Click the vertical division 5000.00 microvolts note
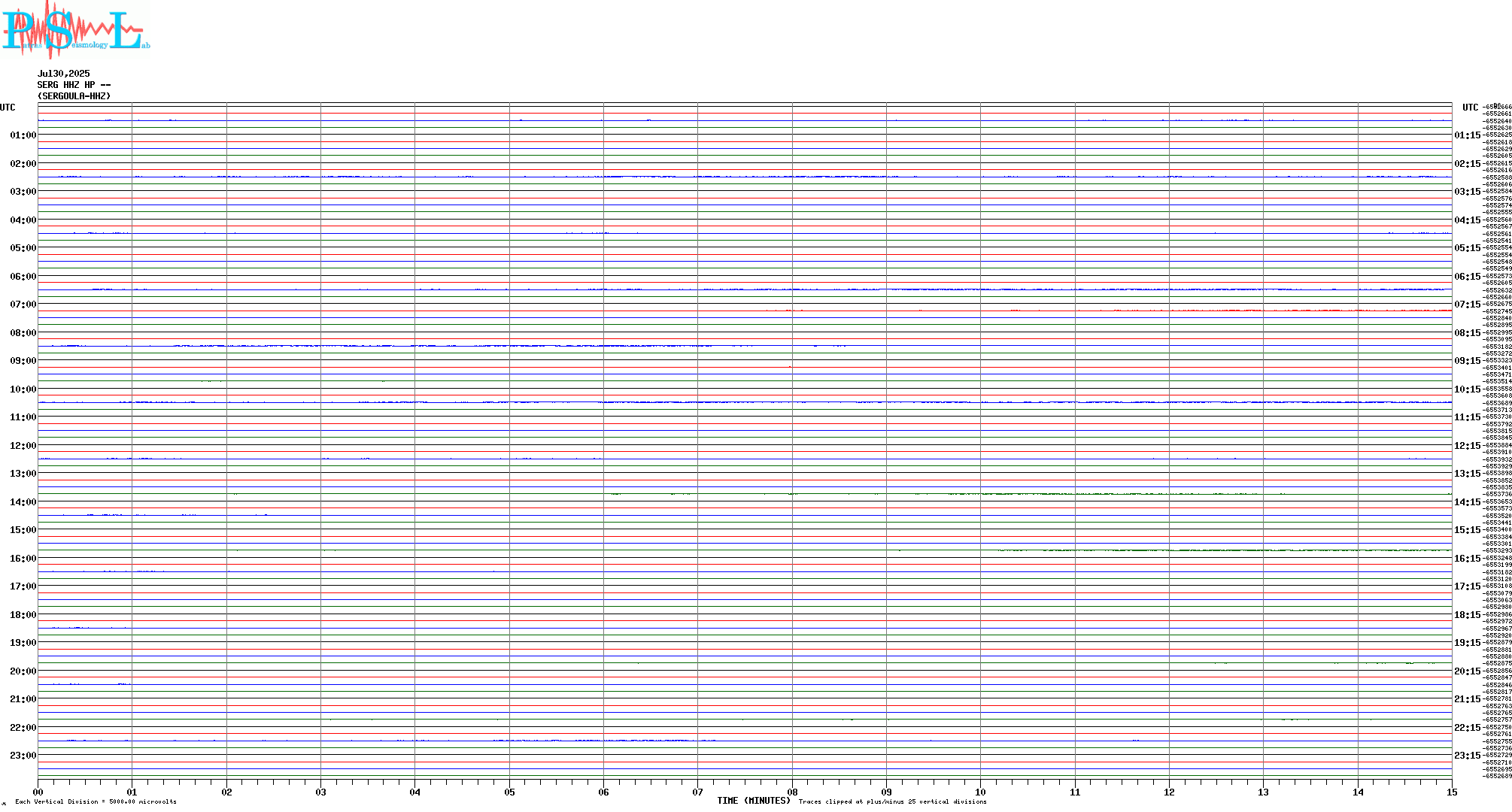 (96, 801)
